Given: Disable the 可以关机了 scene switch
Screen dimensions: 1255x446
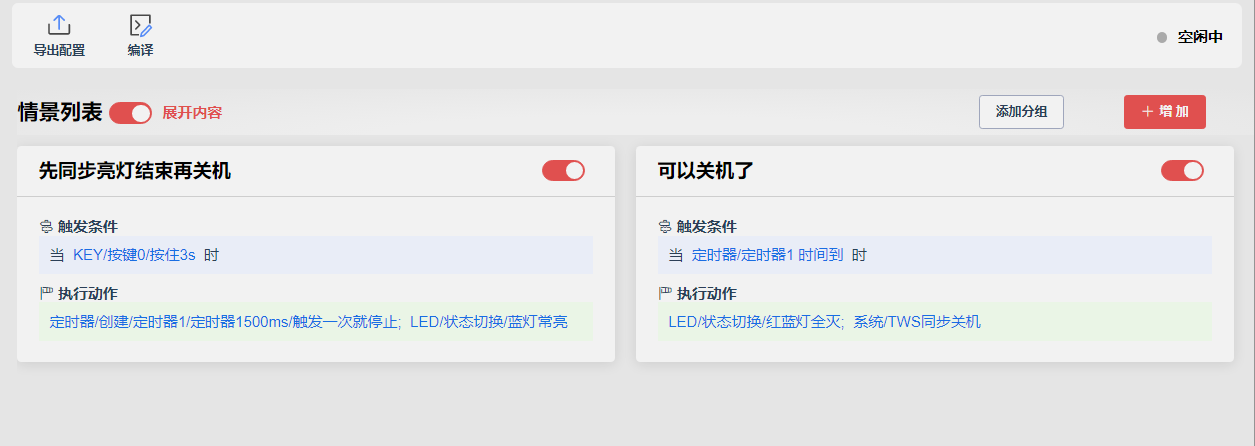Looking at the screenshot, I should pyautogui.click(x=1182, y=171).
